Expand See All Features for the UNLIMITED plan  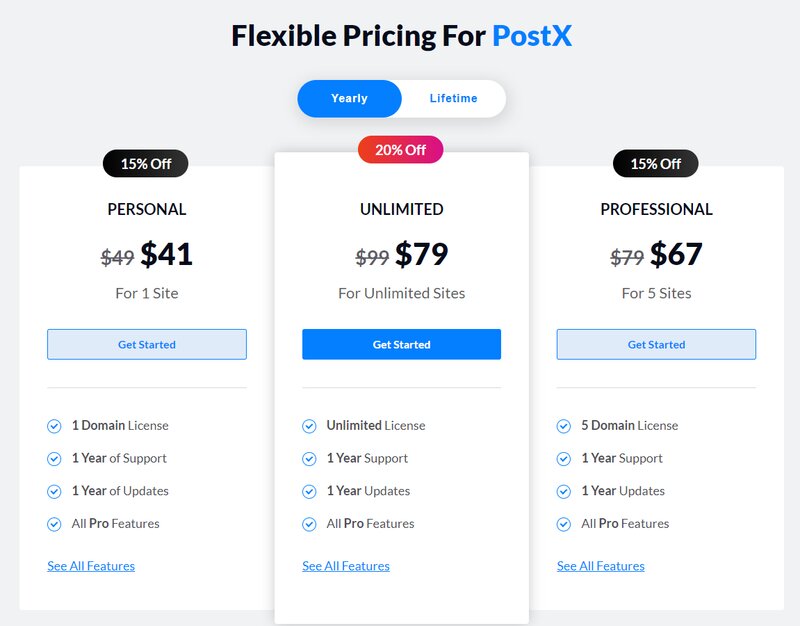point(346,565)
